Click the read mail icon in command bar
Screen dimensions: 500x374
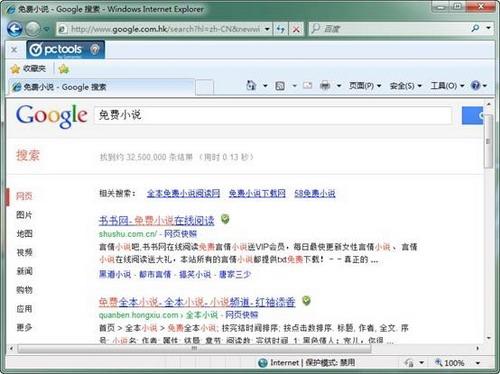click(x=307, y=86)
